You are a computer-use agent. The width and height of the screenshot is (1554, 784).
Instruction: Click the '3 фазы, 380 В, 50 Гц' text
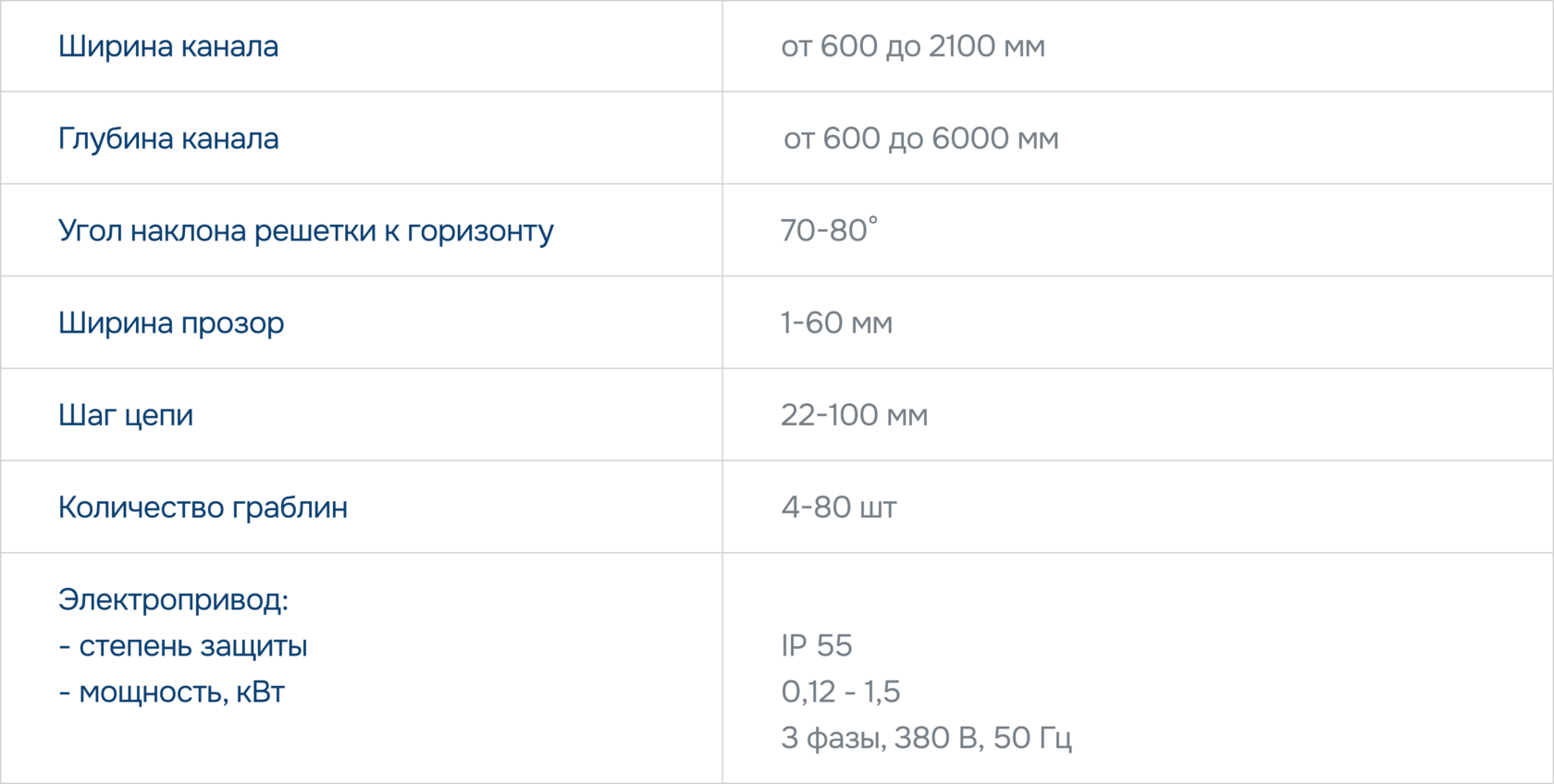(926, 738)
